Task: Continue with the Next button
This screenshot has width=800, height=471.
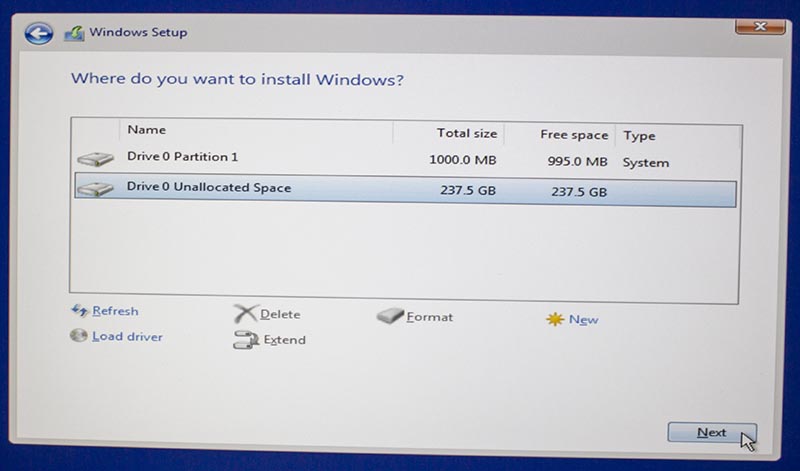Action: click(712, 433)
